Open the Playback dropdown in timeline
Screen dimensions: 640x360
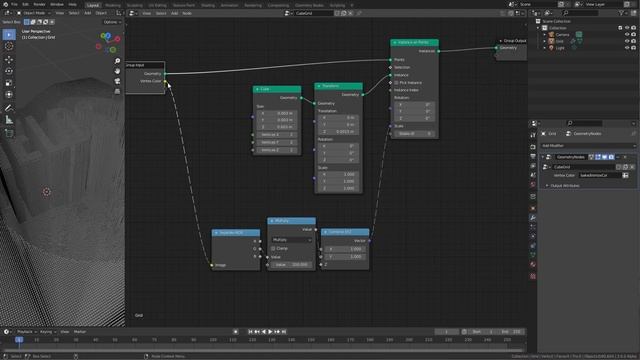(x=27, y=332)
